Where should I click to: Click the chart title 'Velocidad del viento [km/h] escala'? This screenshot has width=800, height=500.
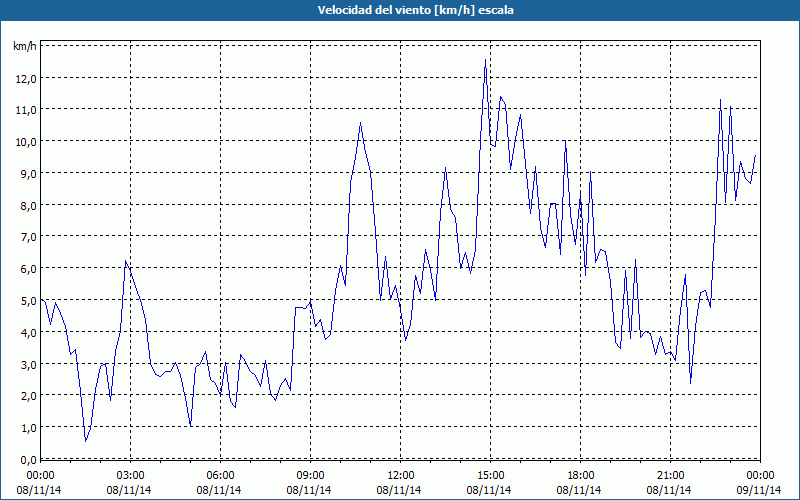click(x=415, y=10)
